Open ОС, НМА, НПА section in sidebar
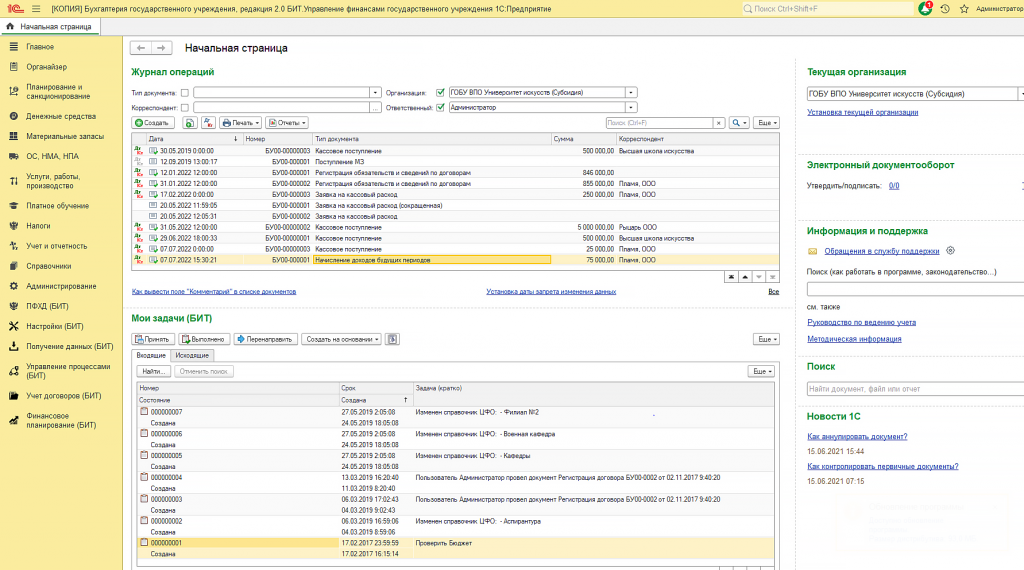 [52, 156]
